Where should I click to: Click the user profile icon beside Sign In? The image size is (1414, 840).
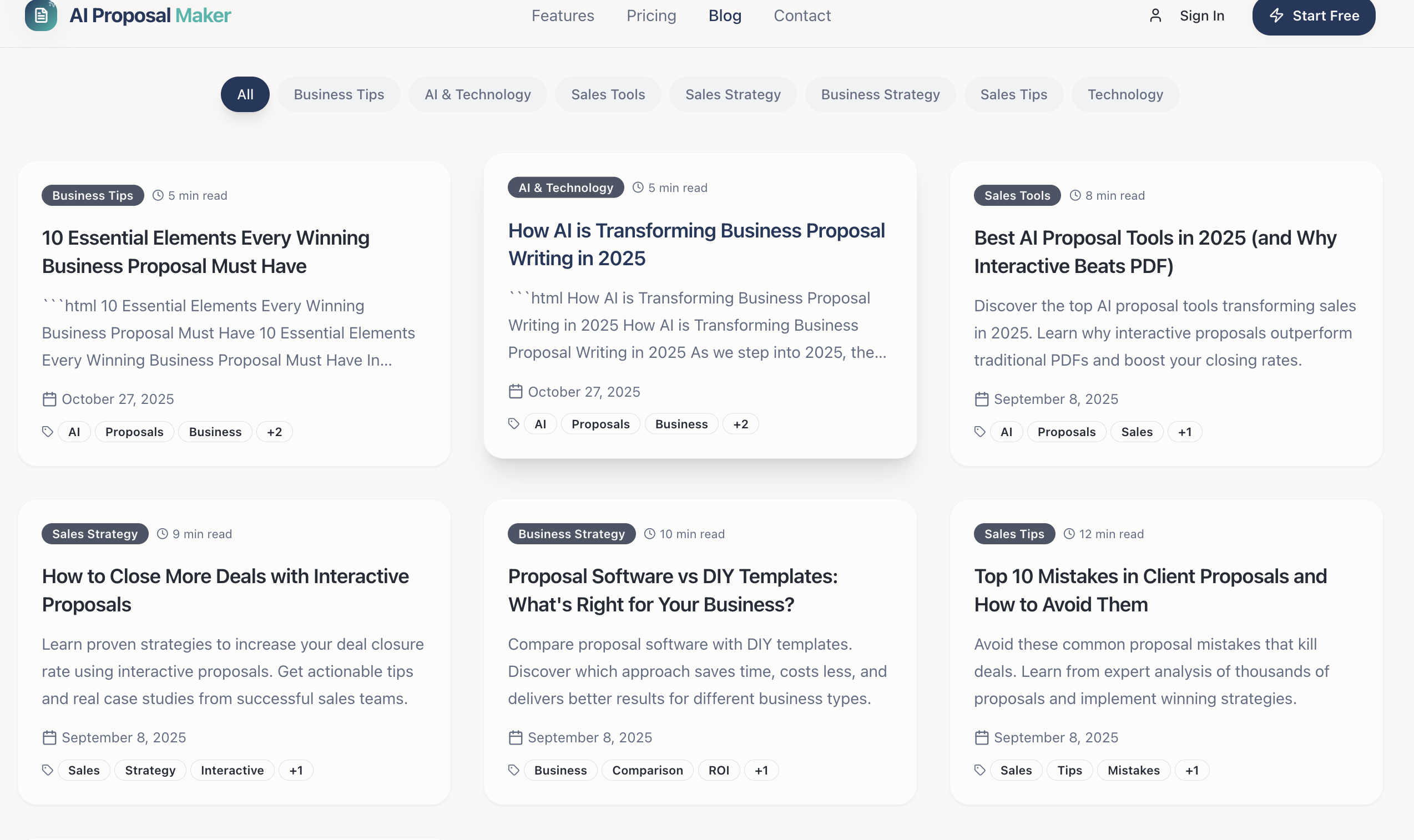(1155, 16)
